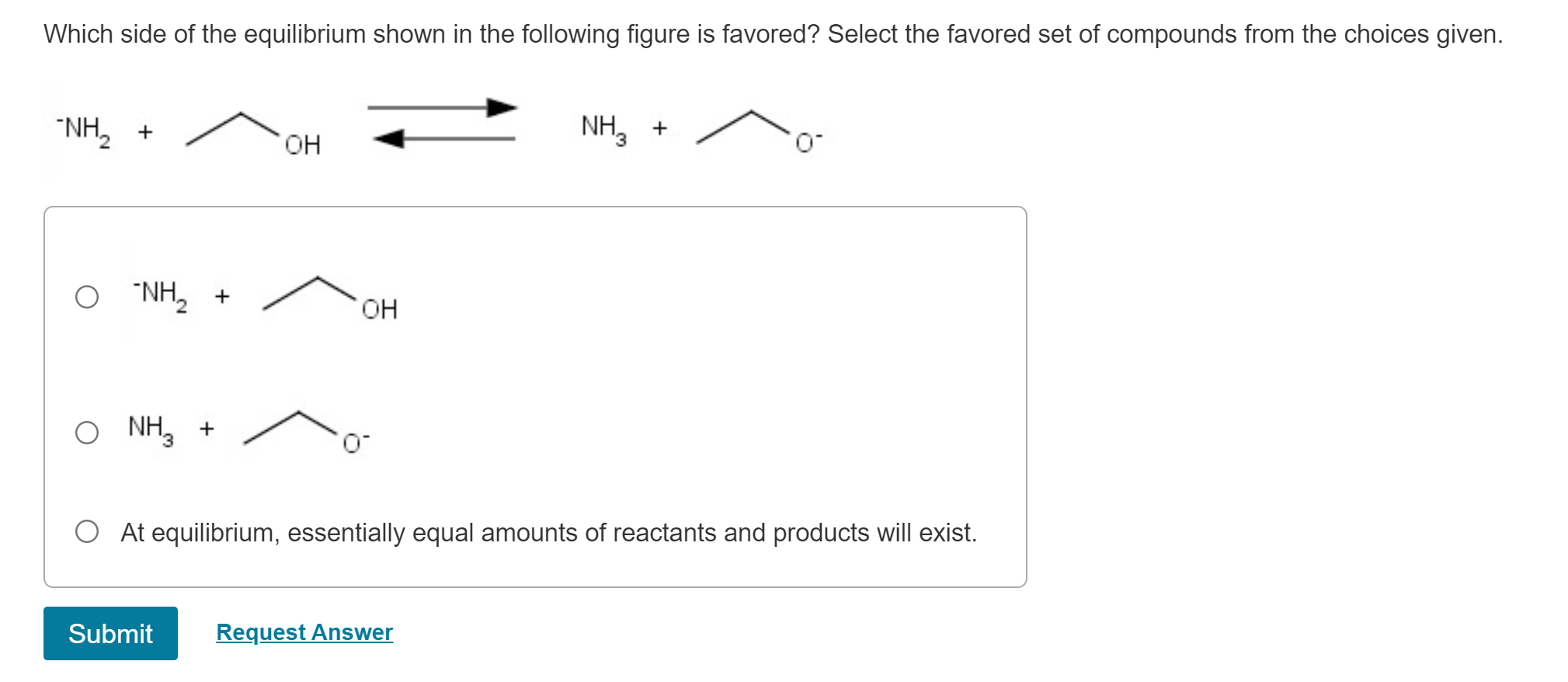Click the plus sign beside ⁻NH₂
Screen dimensions: 1568x682
click(x=144, y=132)
